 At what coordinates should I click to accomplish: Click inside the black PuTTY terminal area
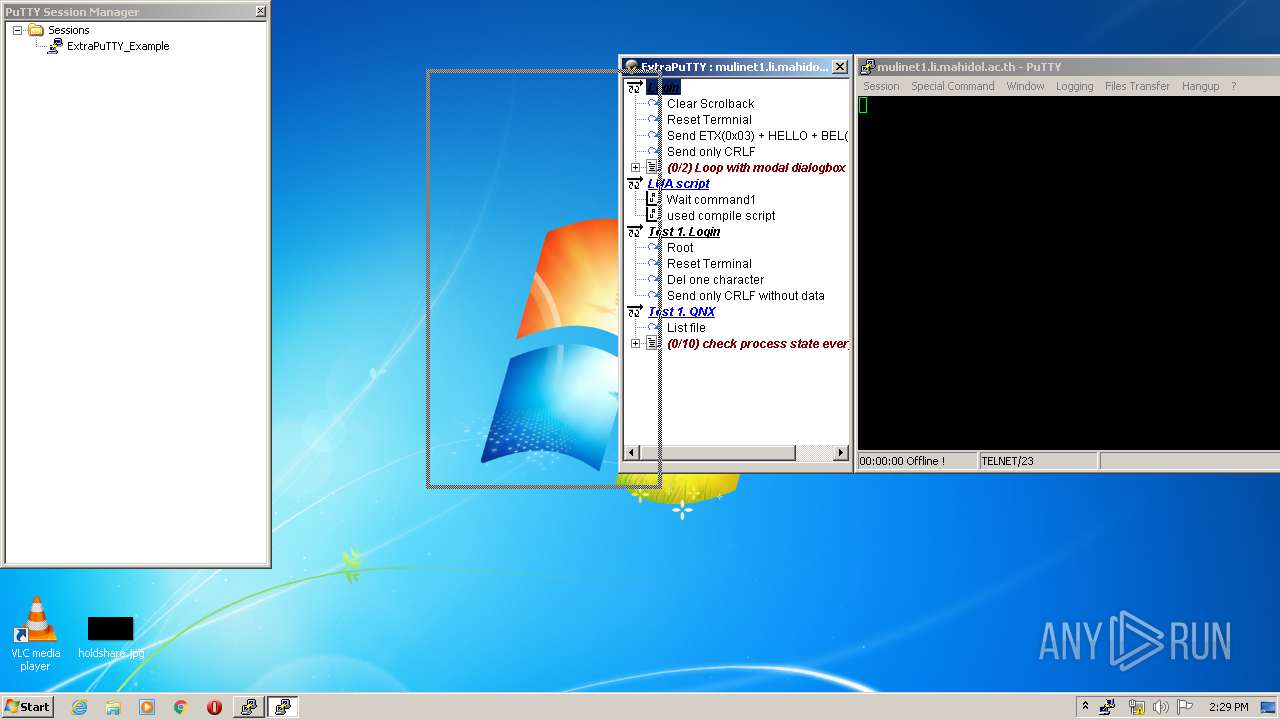click(x=1068, y=272)
